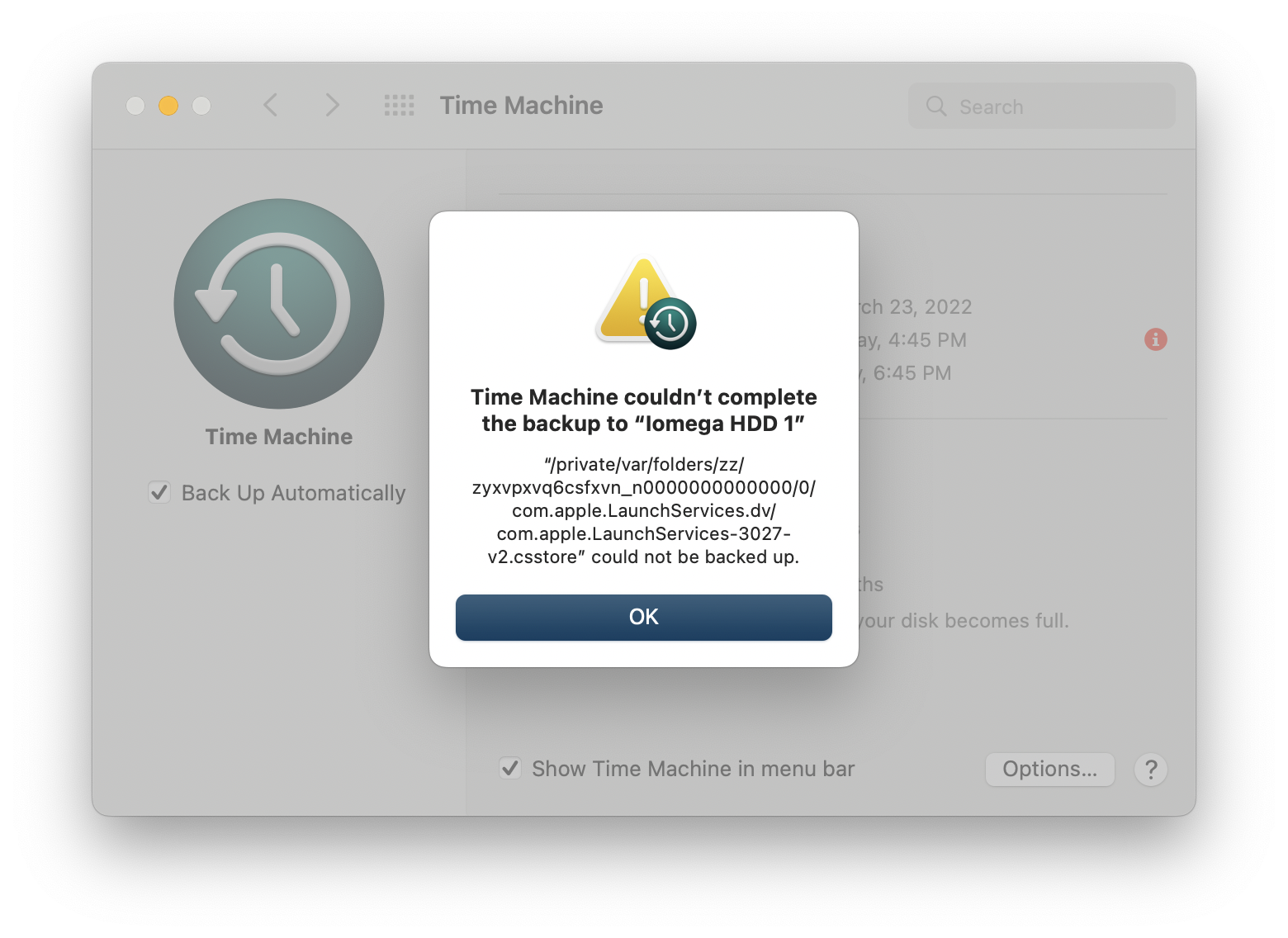1288x938 pixels.
Task: Click the red backup error info icon
Action: pyautogui.click(x=1156, y=339)
